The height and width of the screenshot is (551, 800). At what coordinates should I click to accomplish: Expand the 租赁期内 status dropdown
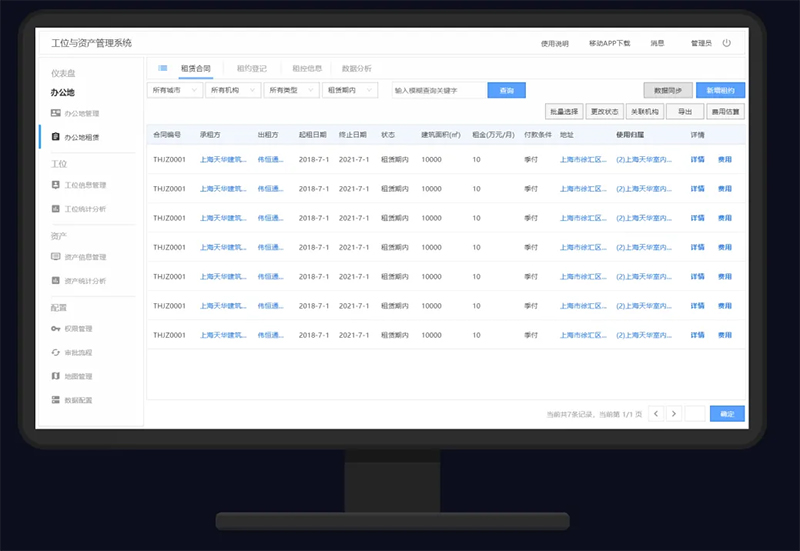350,90
